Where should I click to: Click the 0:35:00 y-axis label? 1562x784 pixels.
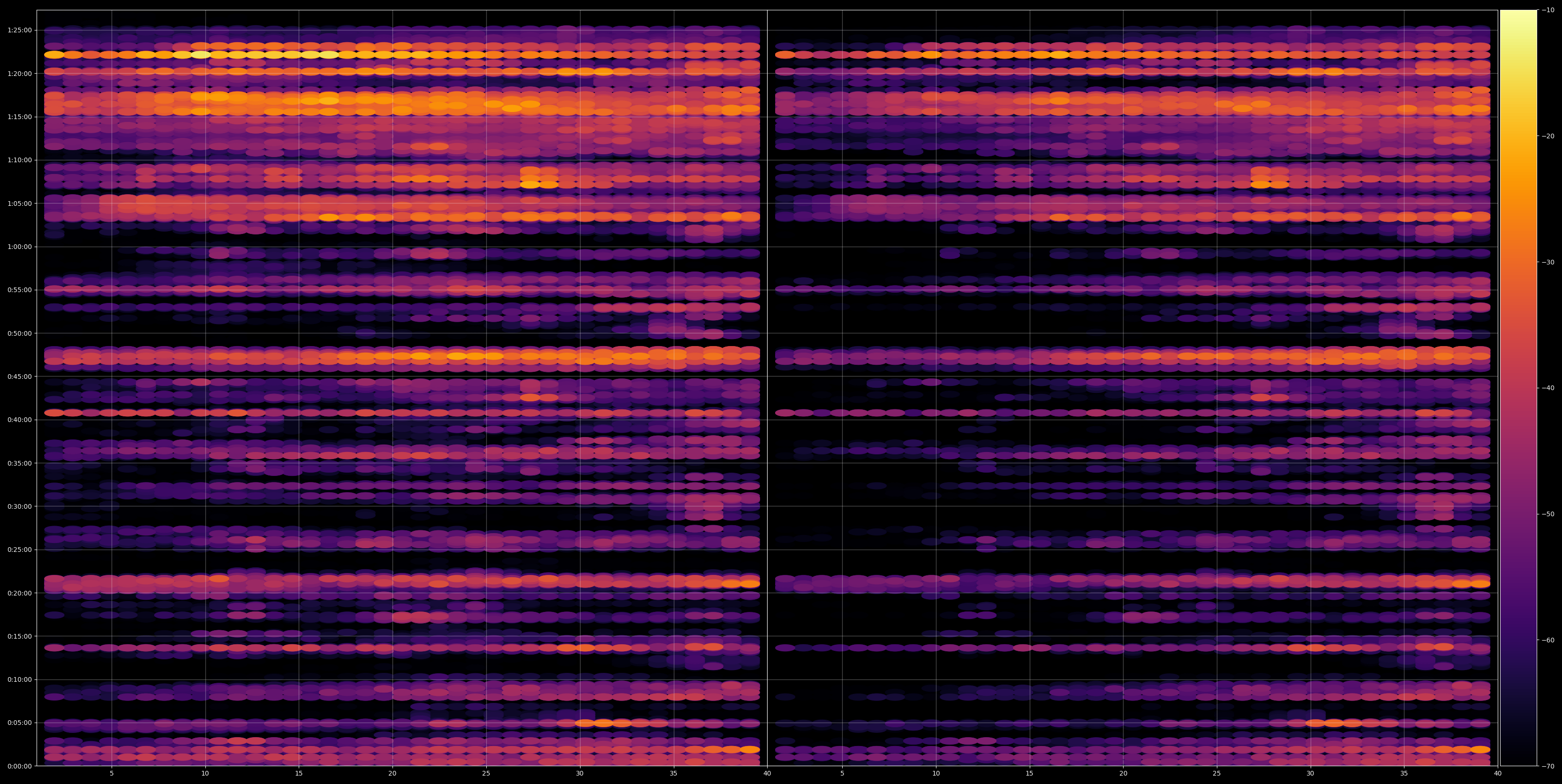click(x=19, y=463)
